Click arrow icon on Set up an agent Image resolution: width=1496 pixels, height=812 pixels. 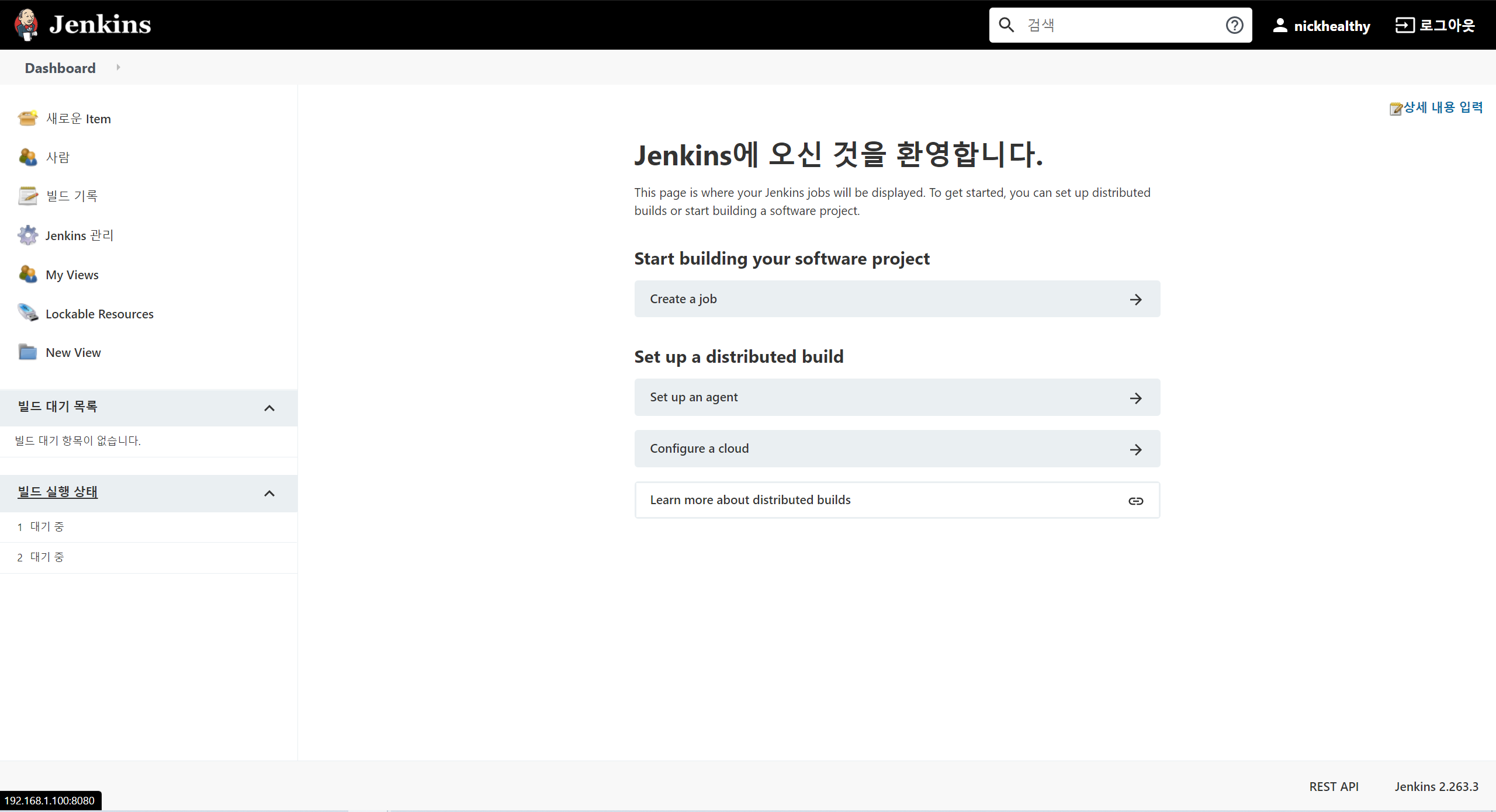point(1135,398)
